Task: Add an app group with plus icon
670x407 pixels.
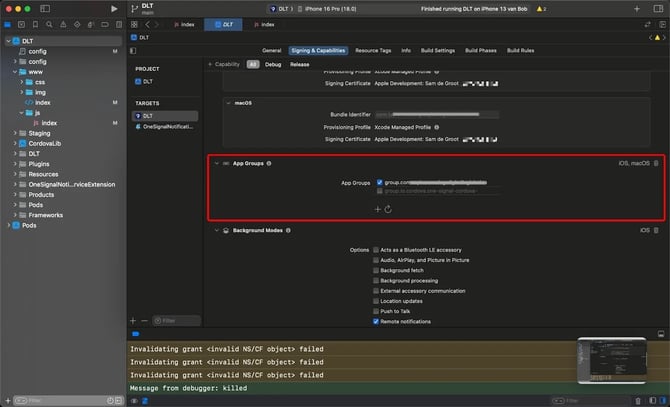Action: (377, 209)
